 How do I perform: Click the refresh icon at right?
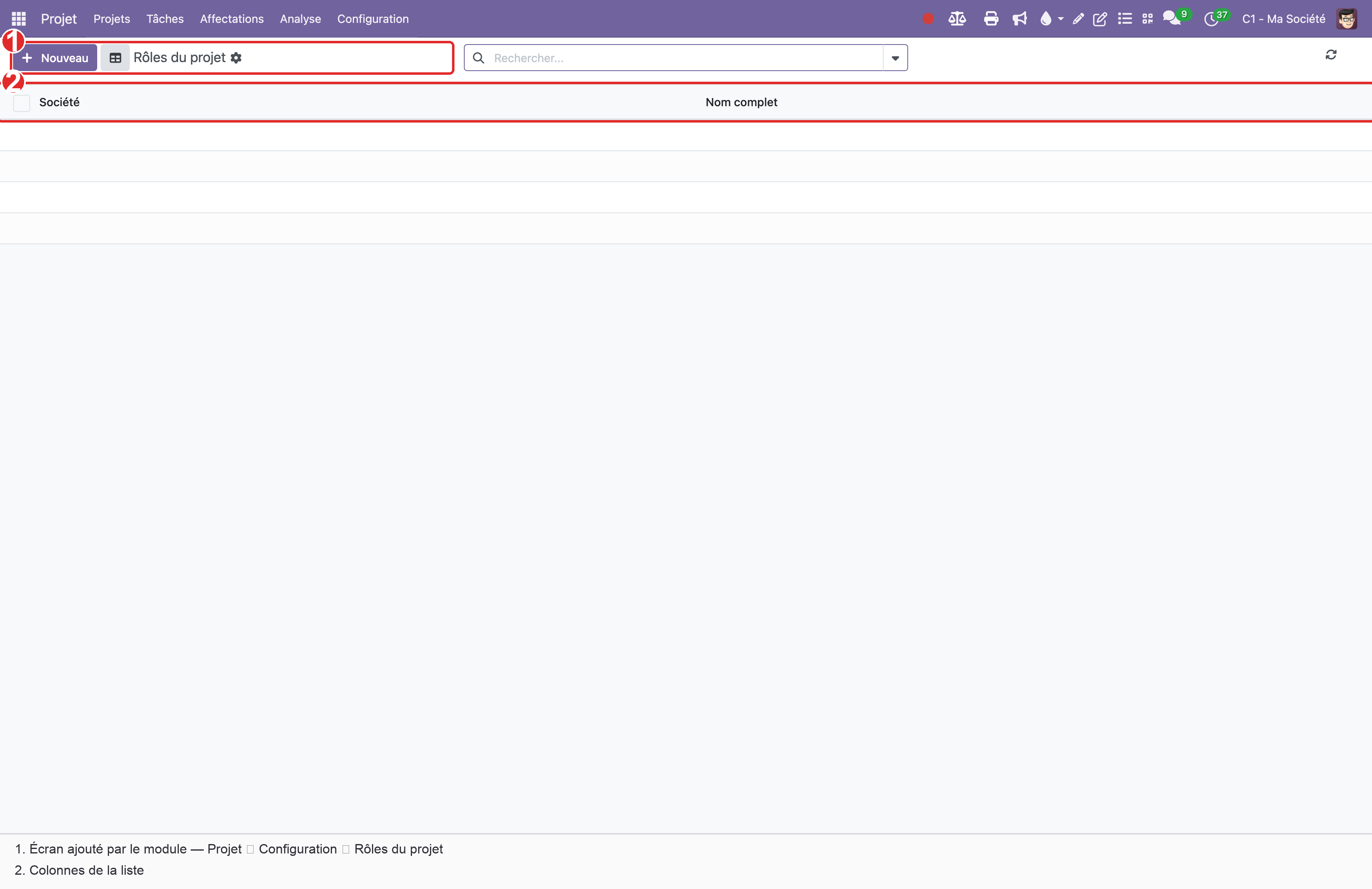[1330, 55]
